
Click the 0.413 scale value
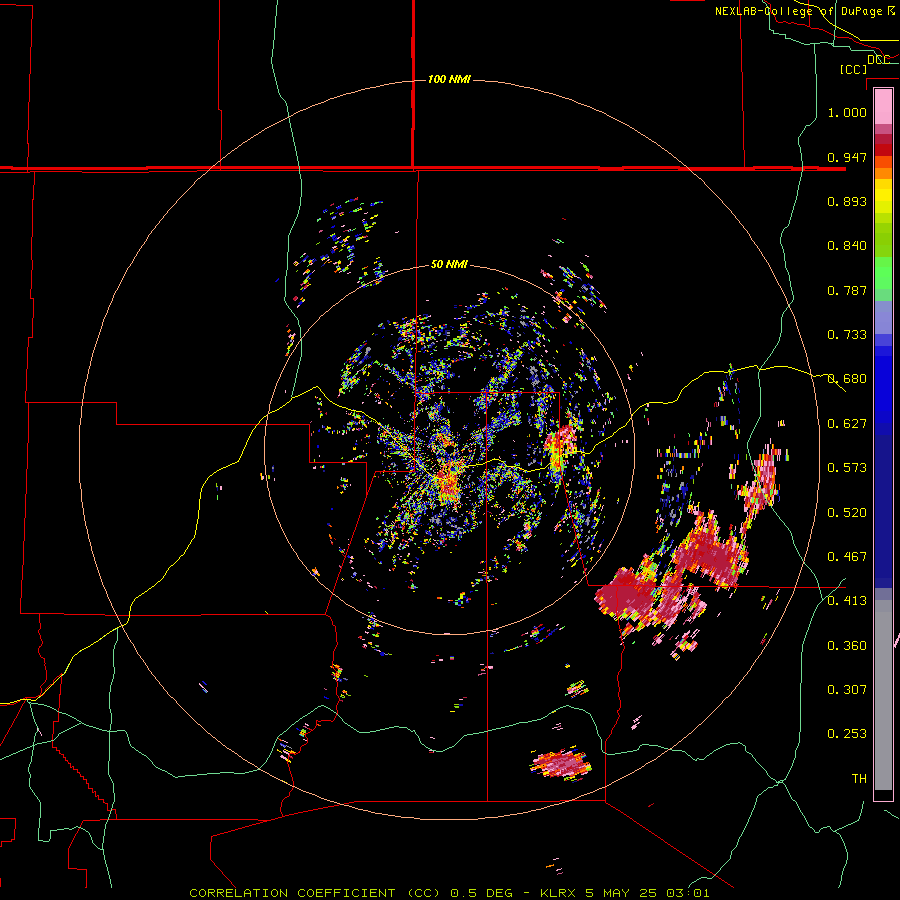[x=847, y=601]
